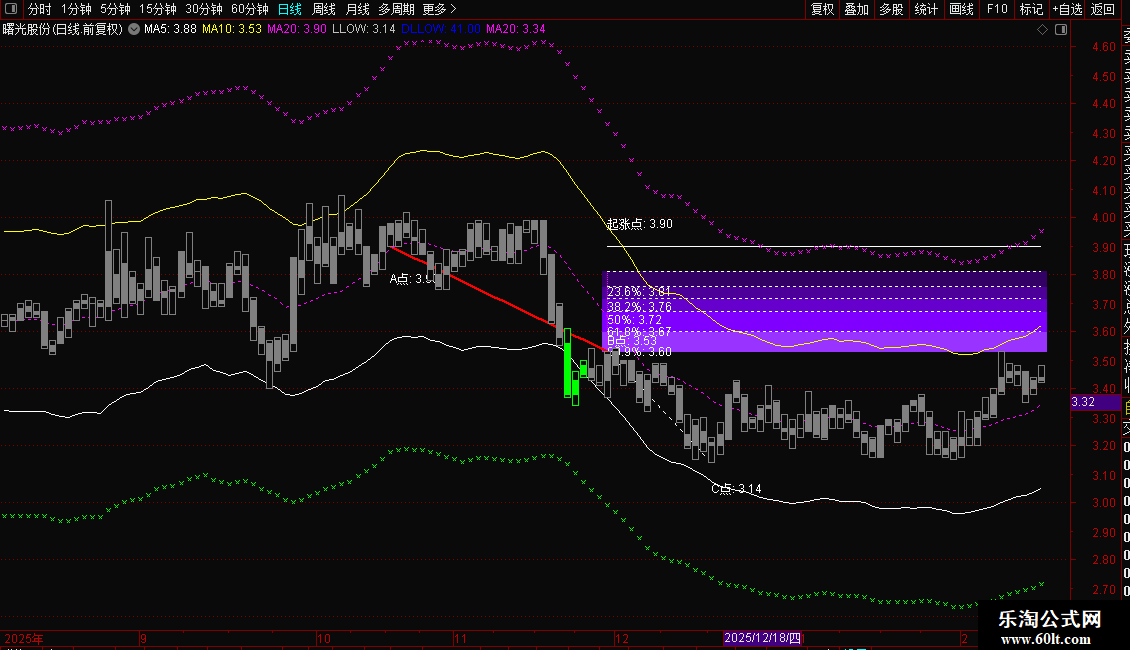This screenshot has width=1130, height=650.
Task: Click the LLOW: 3.14 label
Action: 363,30
